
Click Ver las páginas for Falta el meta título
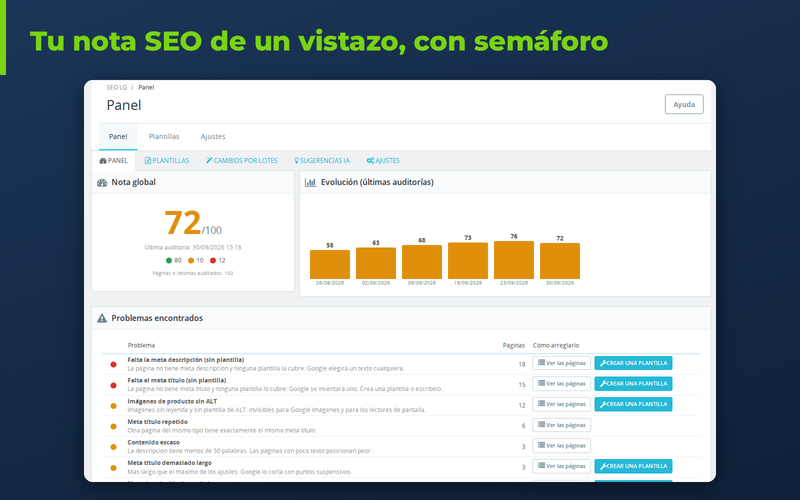(x=562, y=384)
